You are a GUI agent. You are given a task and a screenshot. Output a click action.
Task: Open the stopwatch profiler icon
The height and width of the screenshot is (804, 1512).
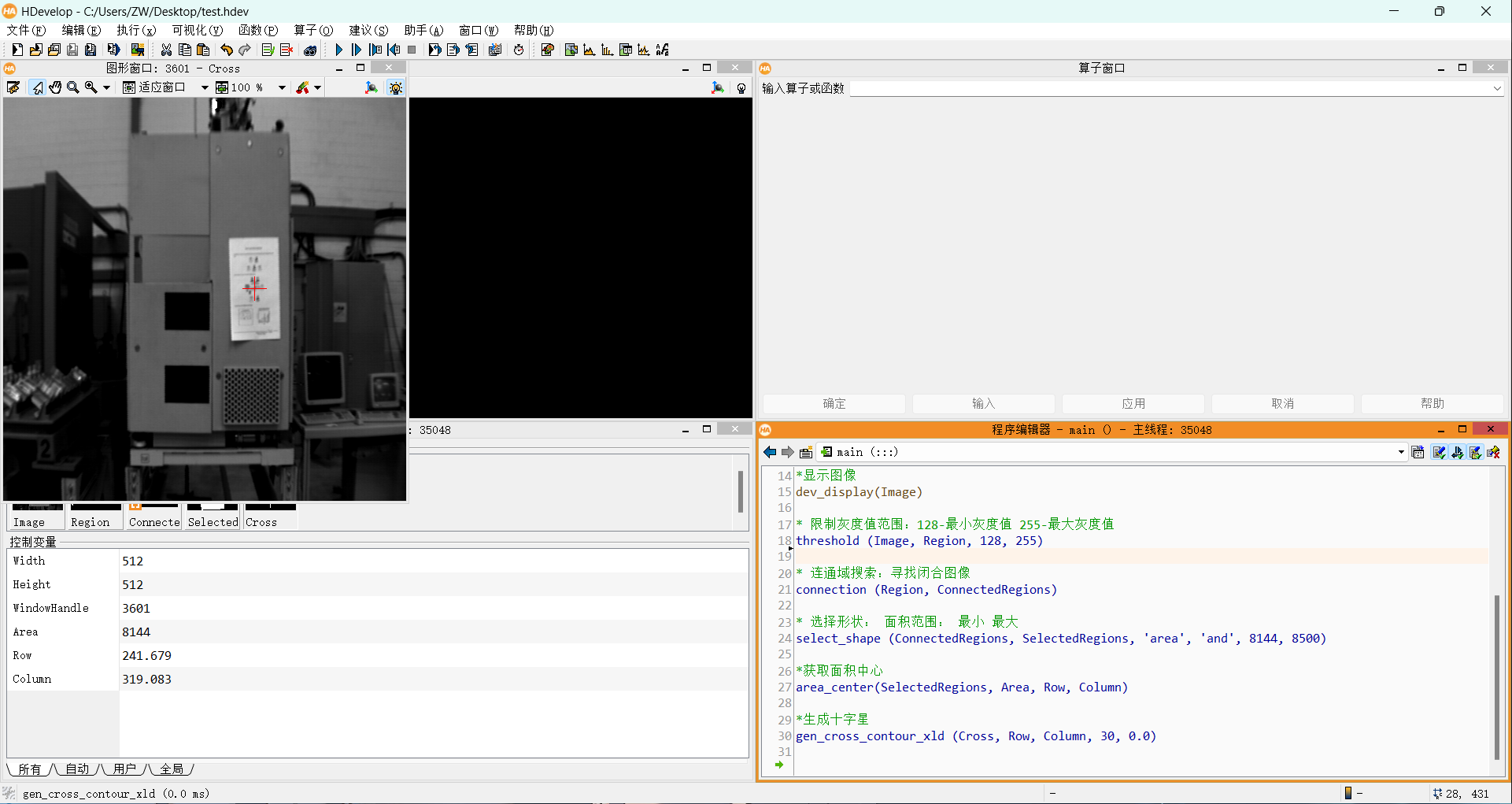coord(519,50)
